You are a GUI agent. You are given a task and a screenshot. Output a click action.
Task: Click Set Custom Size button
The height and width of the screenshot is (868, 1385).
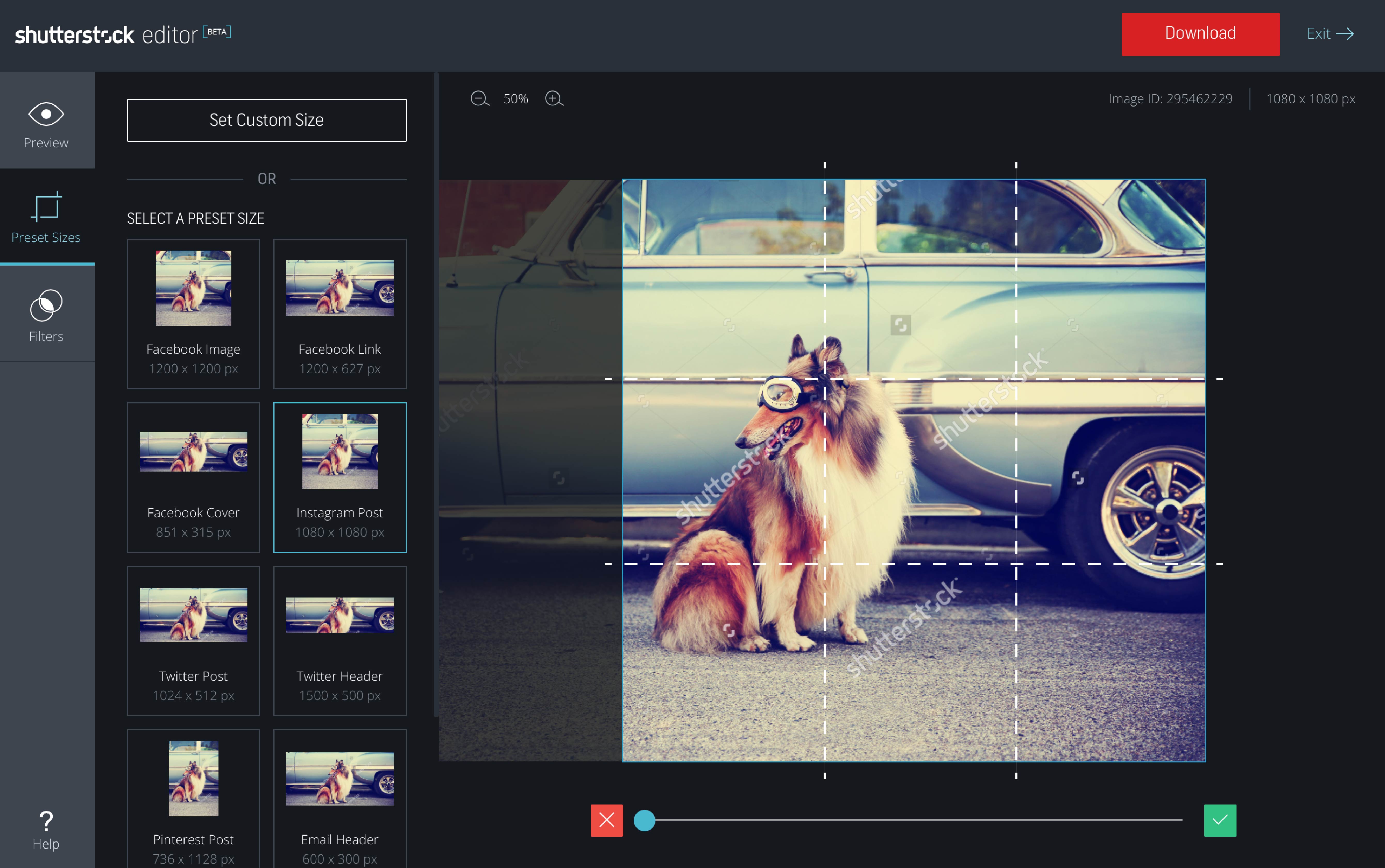267,120
